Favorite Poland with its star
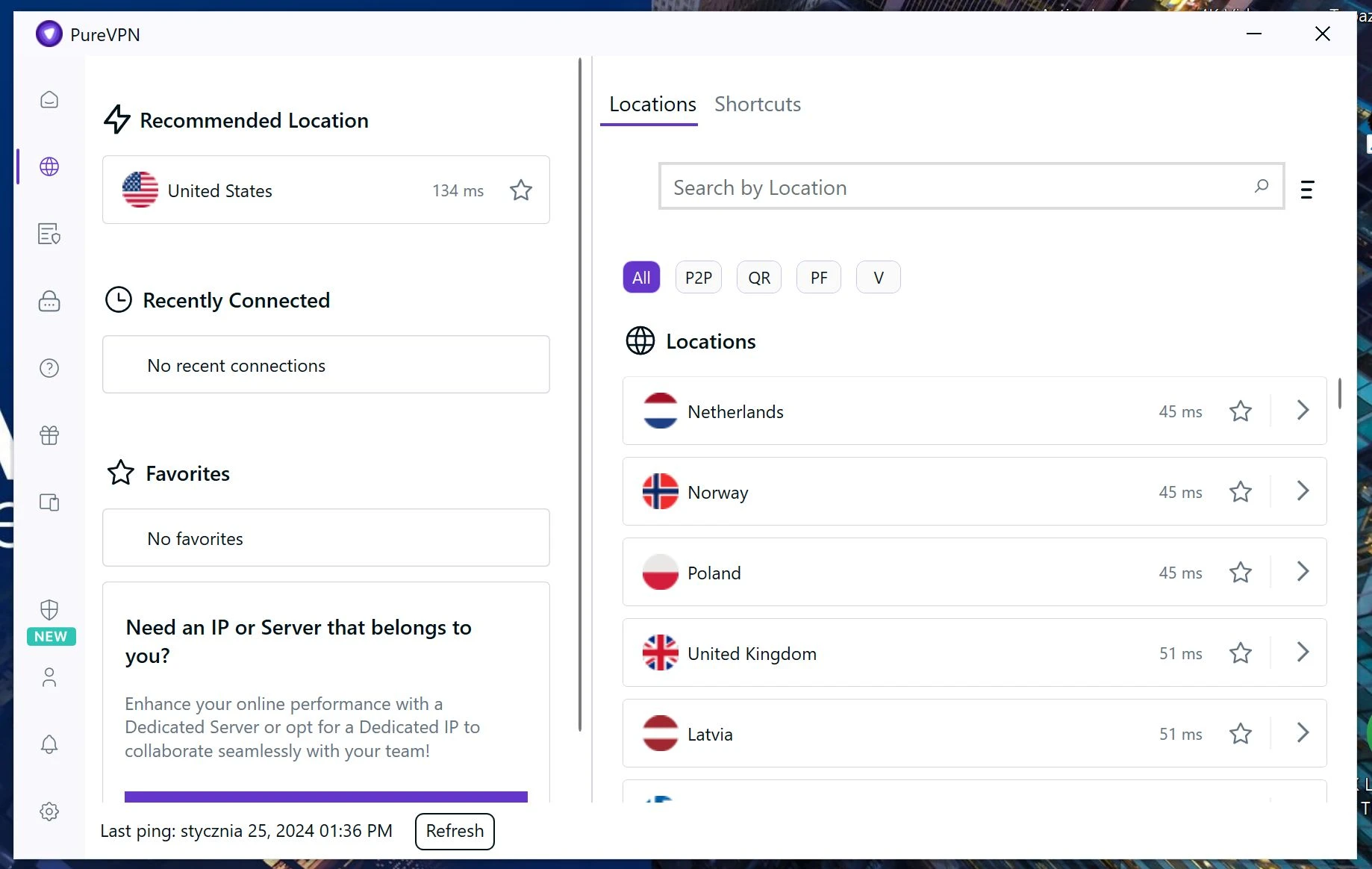This screenshot has width=1372, height=869. click(1241, 572)
